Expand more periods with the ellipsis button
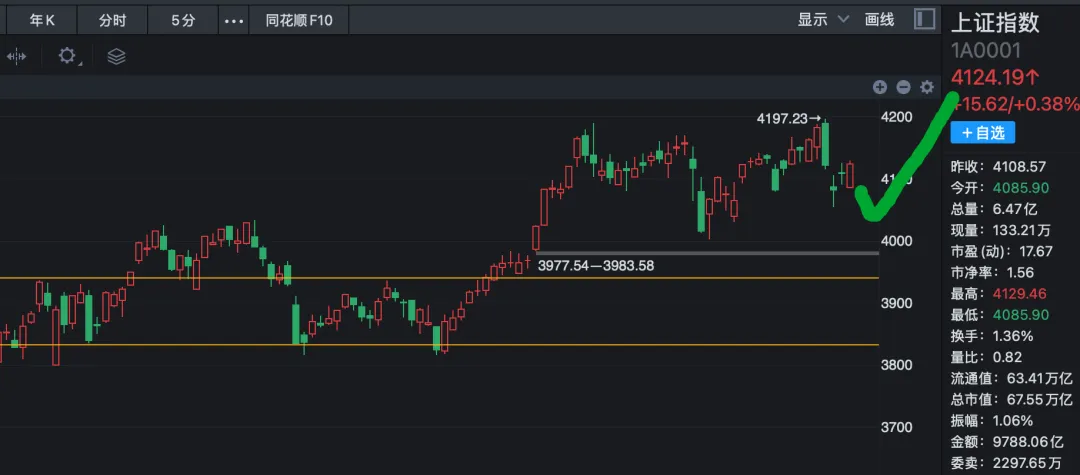 [234, 20]
